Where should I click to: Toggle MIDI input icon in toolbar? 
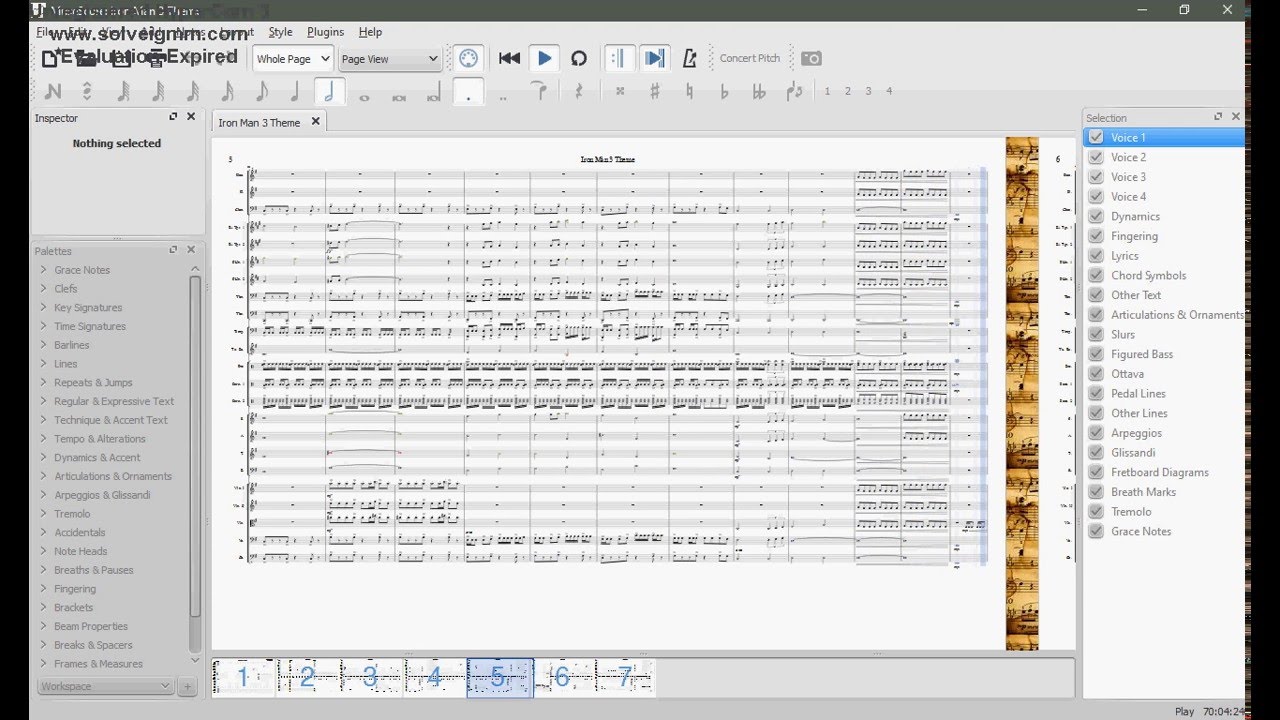(468, 58)
